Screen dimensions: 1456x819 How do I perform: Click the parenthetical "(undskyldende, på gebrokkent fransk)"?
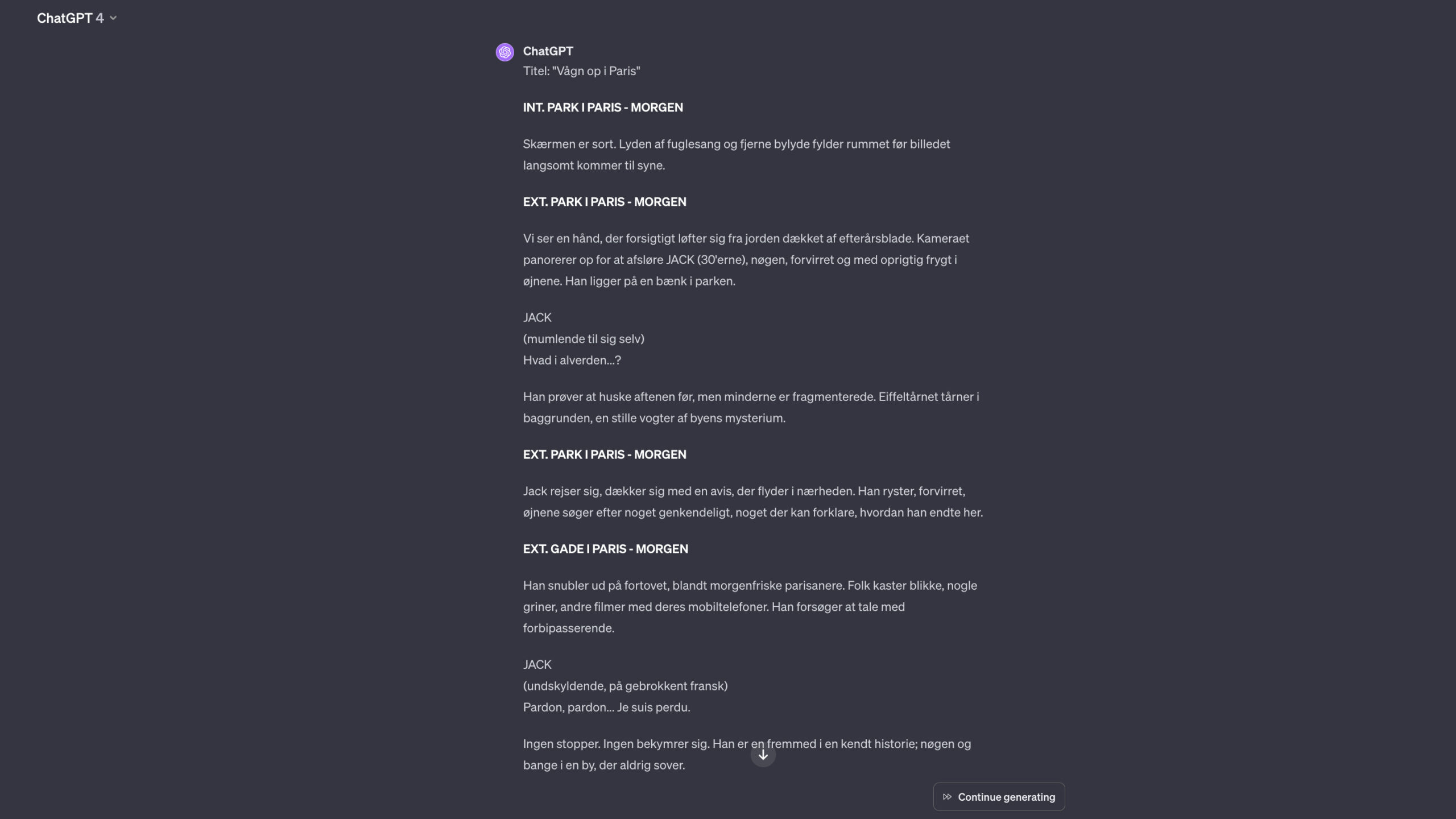[625, 686]
